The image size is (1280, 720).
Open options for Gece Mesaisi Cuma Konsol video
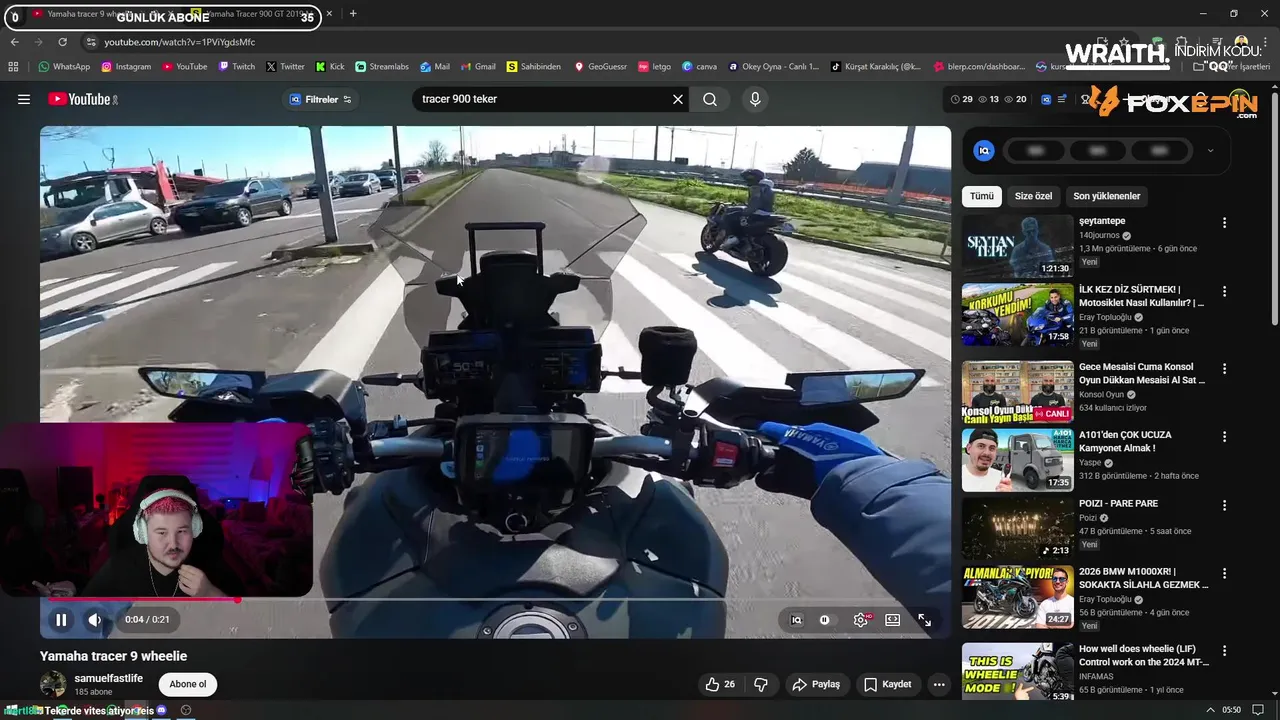pos(1224,369)
